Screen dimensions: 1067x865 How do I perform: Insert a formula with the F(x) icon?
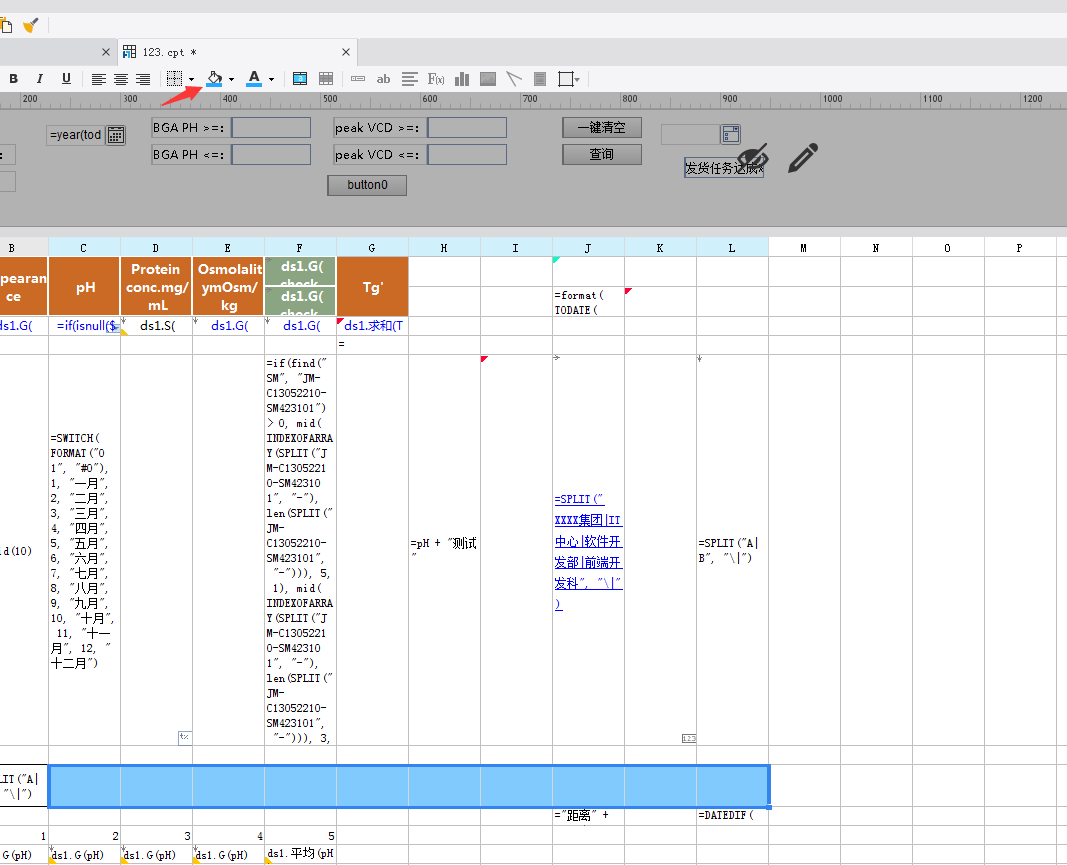(x=436, y=79)
